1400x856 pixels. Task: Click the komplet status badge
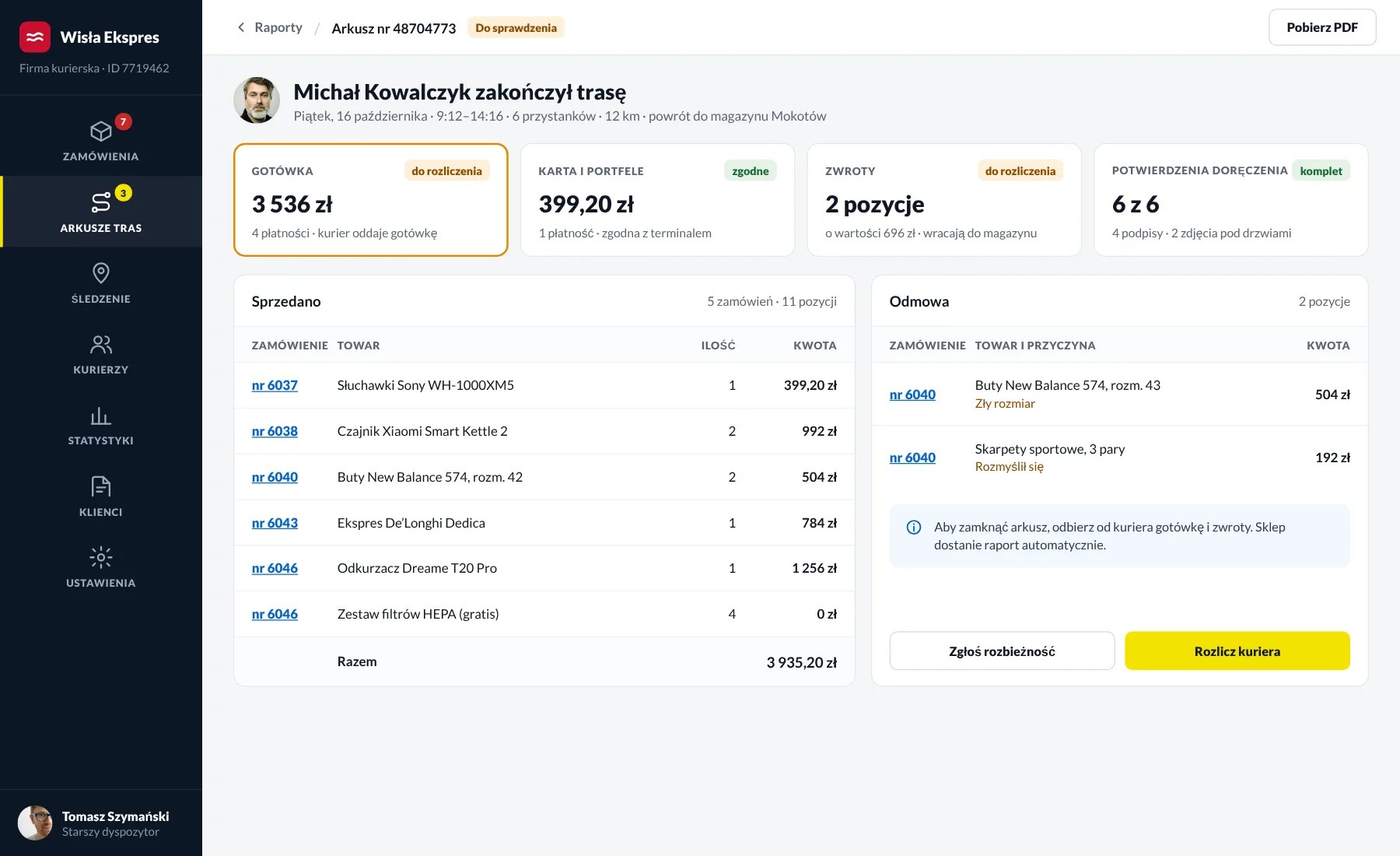pyautogui.click(x=1321, y=171)
